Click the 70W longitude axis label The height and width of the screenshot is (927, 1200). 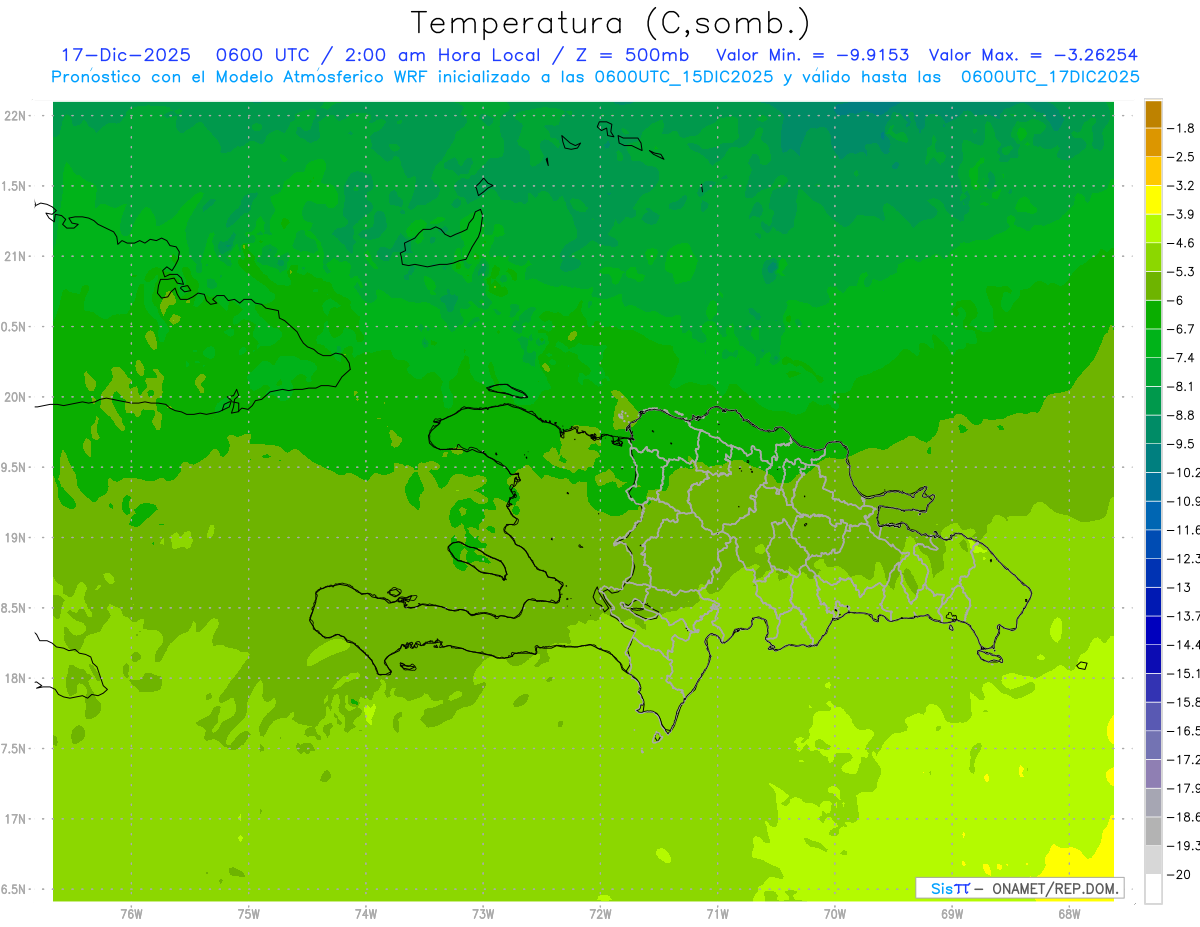(835, 913)
